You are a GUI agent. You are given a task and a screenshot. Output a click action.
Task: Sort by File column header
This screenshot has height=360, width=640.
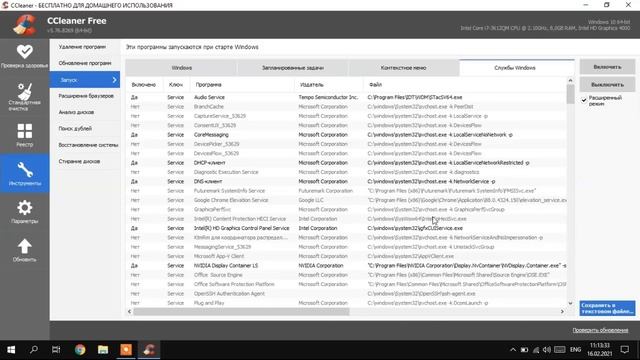(465, 84)
